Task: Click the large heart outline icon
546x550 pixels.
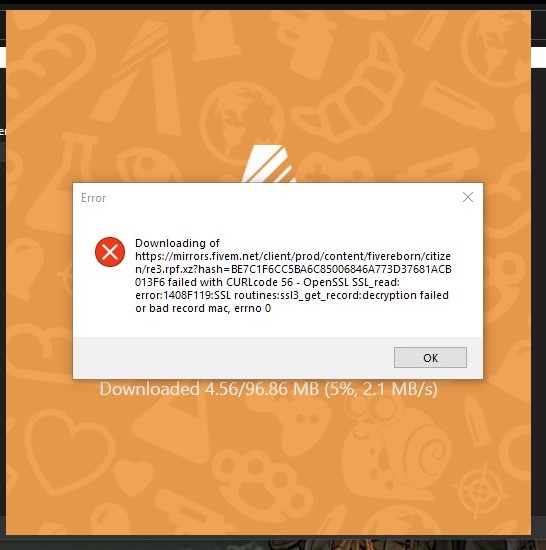Action: point(68,452)
